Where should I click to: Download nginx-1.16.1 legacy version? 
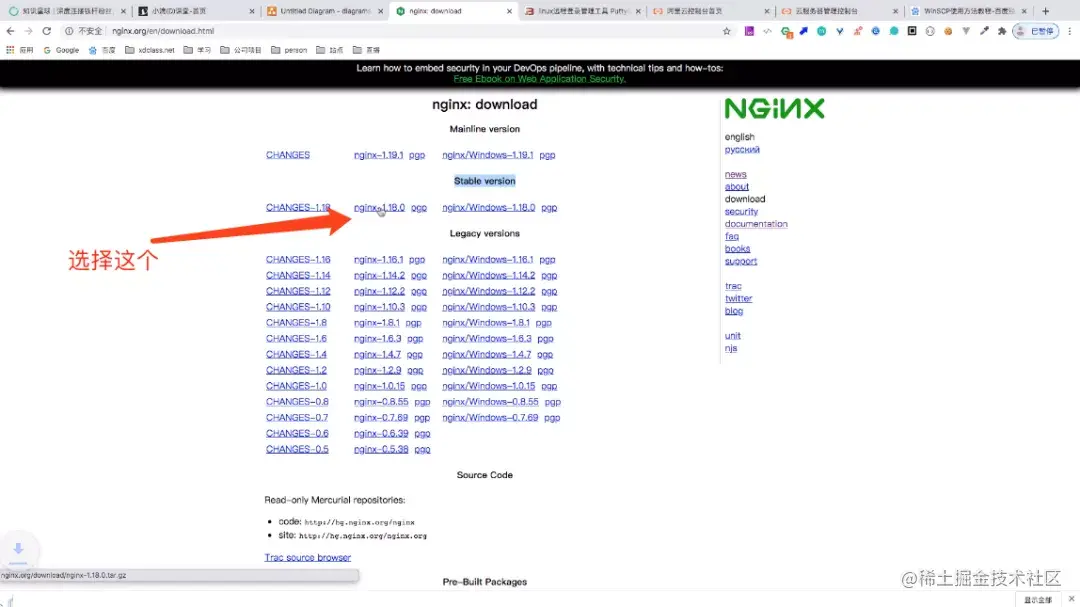click(379, 260)
